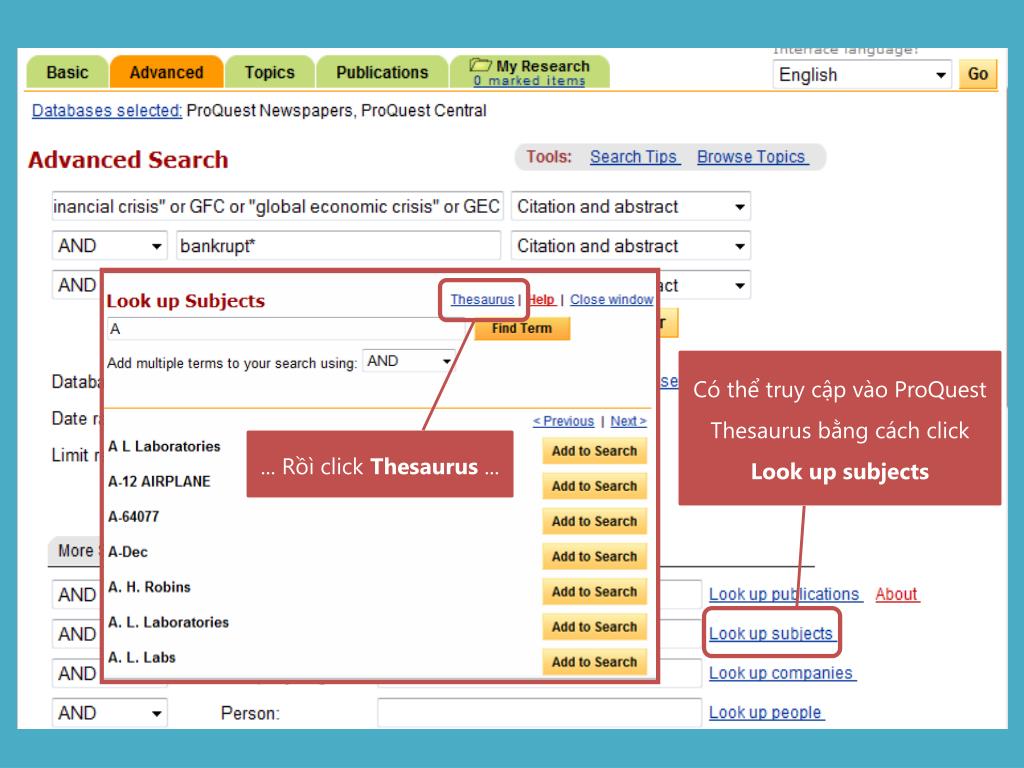Click the first search box with financial crisis query
Viewport: 1024px width, 768px height.
click(x=278, y=206)
